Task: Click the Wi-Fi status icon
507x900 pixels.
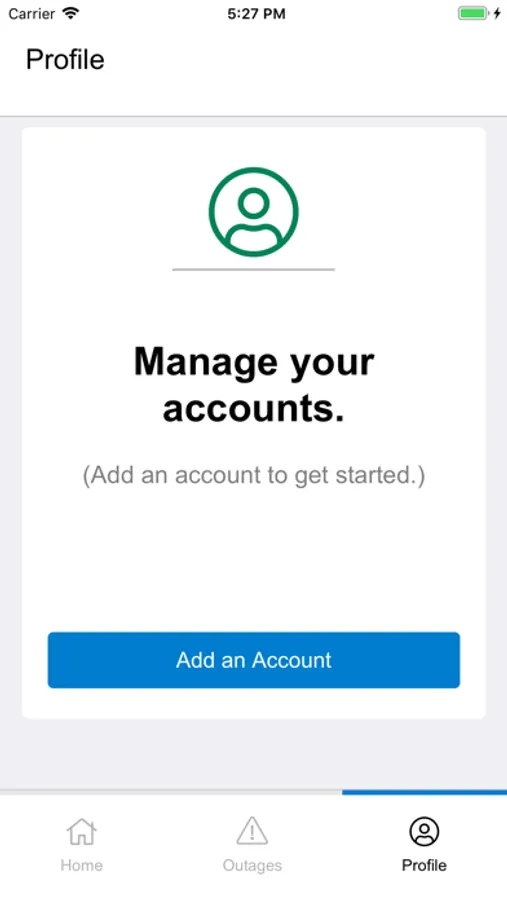Action: tap(71, 14)
